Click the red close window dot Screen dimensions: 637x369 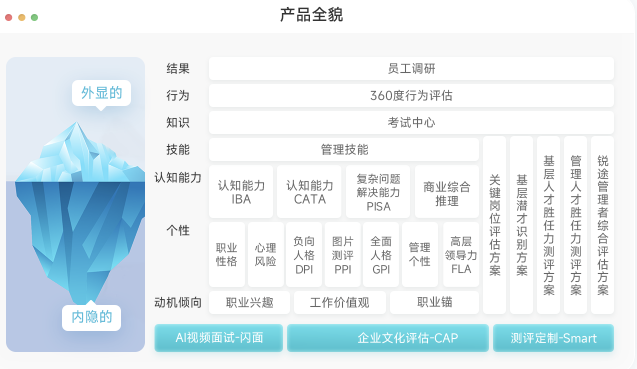(9, 17)
